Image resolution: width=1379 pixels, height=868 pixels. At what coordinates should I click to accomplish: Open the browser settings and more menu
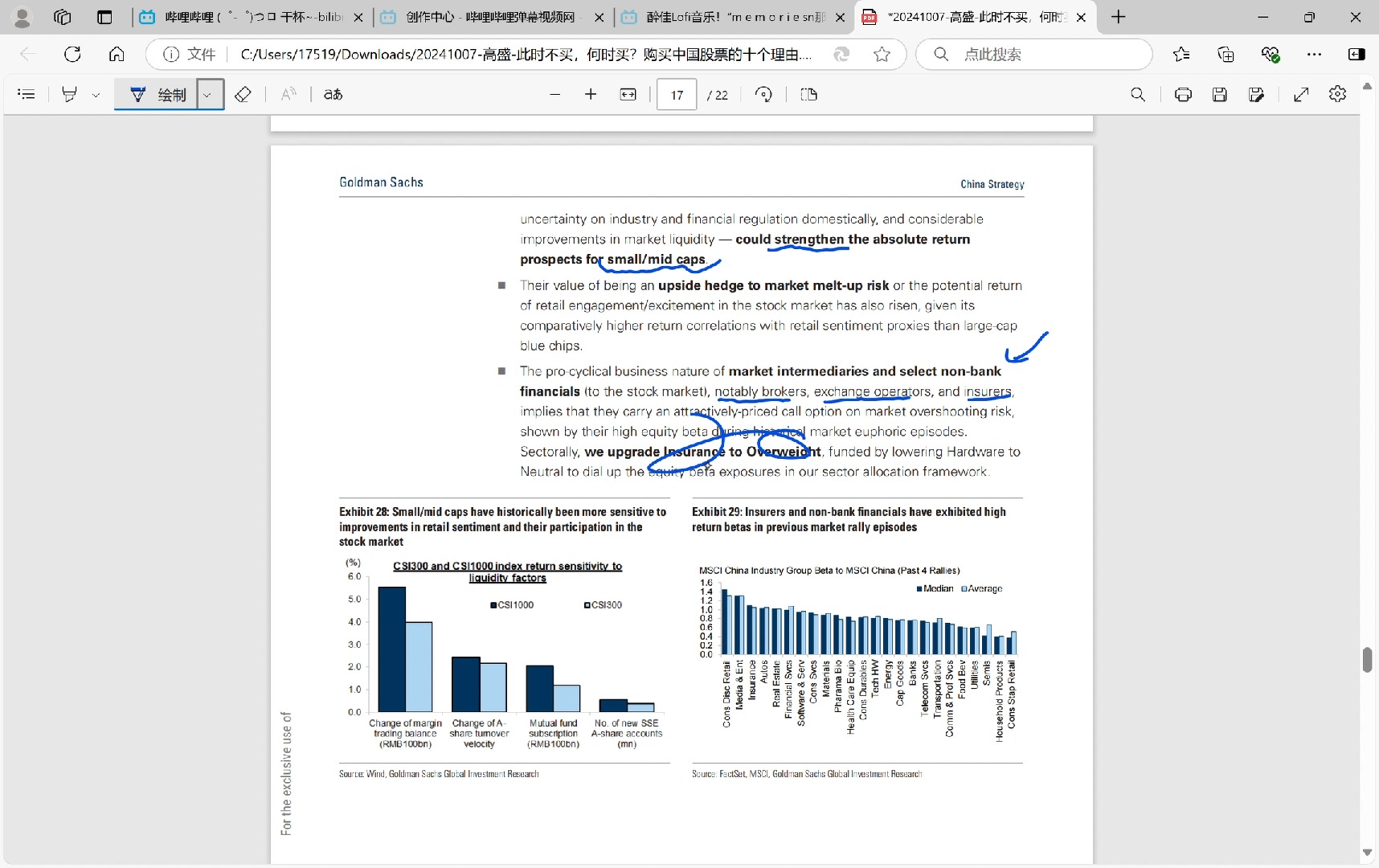click(1314, 54)
